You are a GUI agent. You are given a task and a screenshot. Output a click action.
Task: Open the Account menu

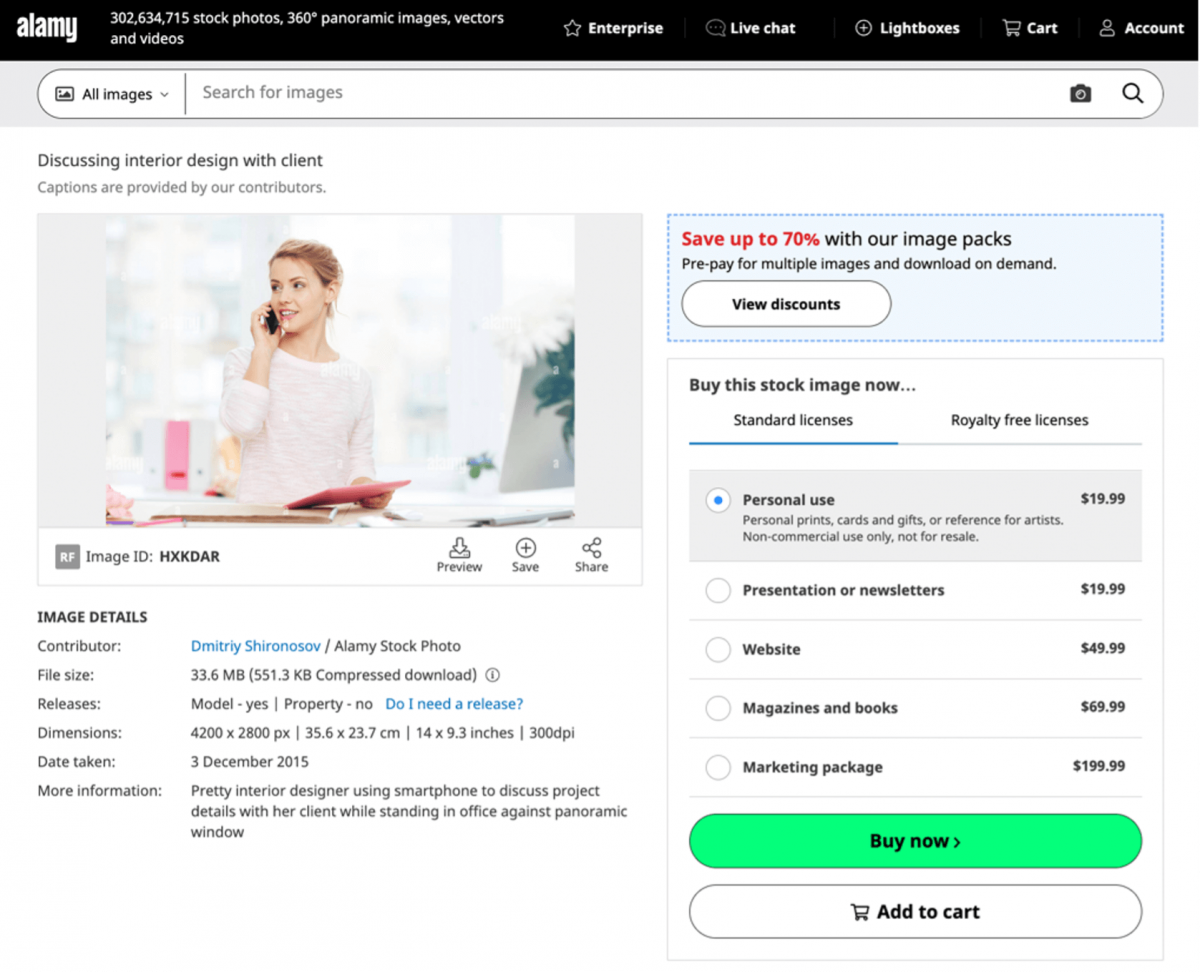[x=1141, y=28]
